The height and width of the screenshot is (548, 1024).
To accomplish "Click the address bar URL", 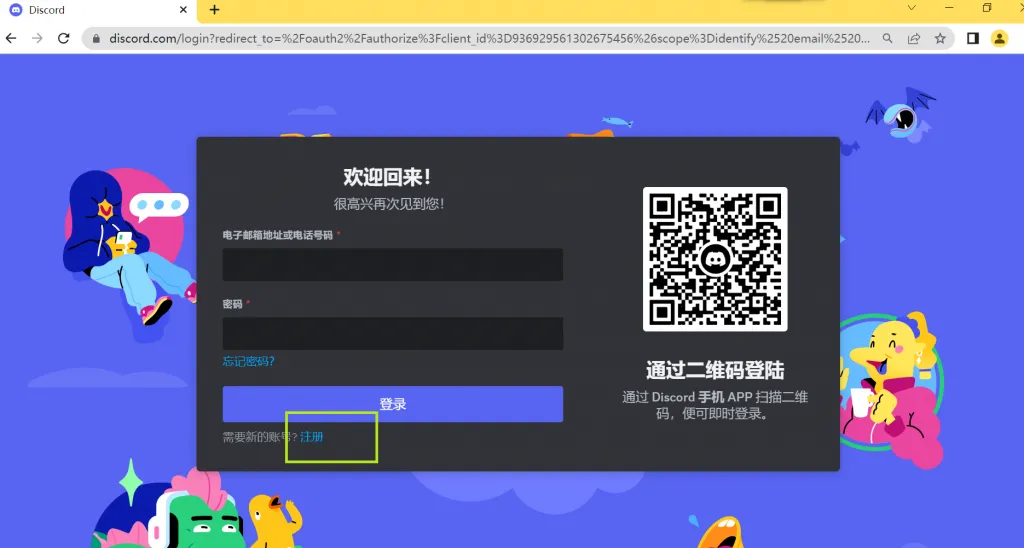I will 489,39.
